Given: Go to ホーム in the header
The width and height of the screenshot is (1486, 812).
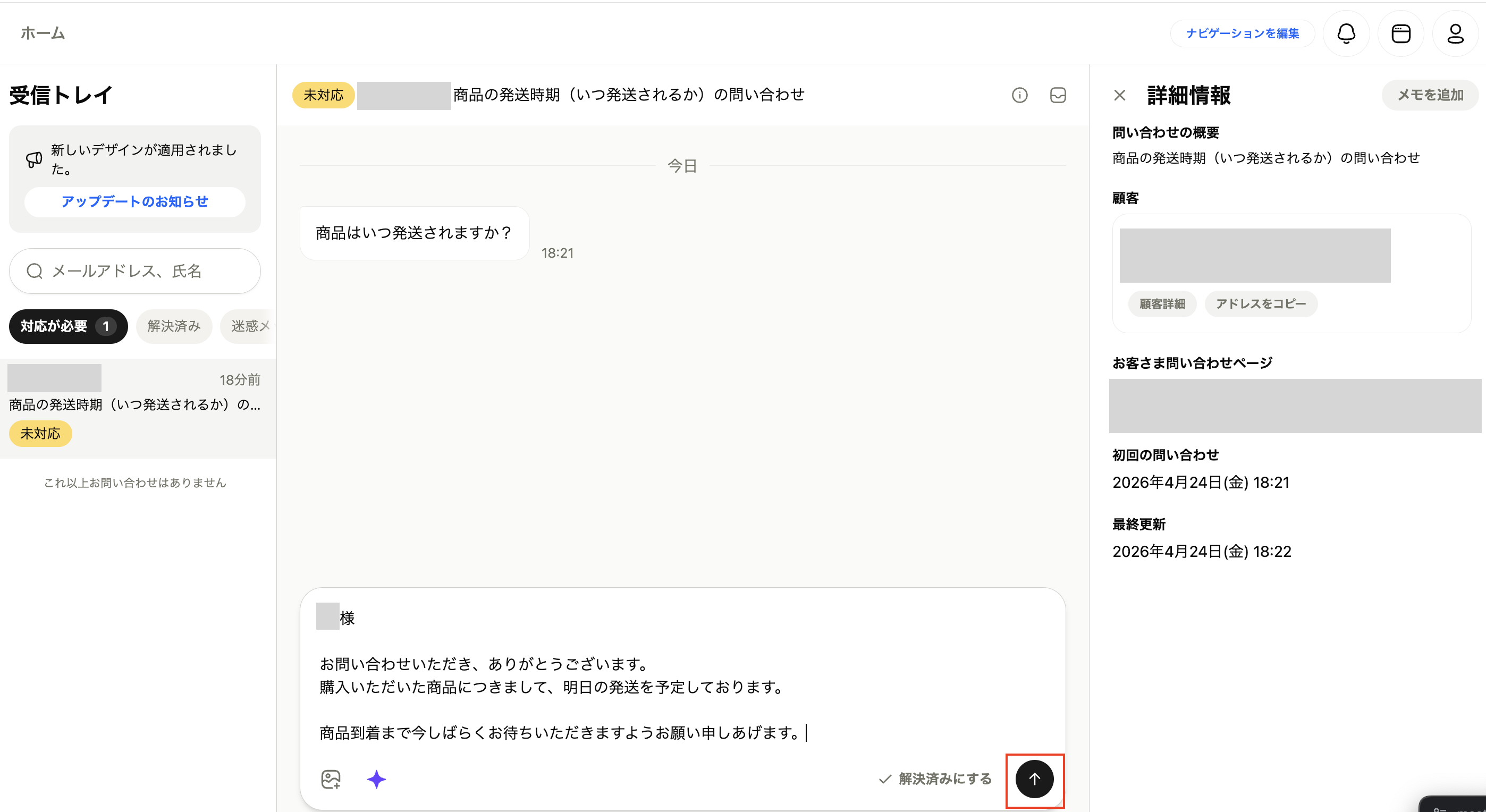Looking at the screenshot, I should click(43, 33).
